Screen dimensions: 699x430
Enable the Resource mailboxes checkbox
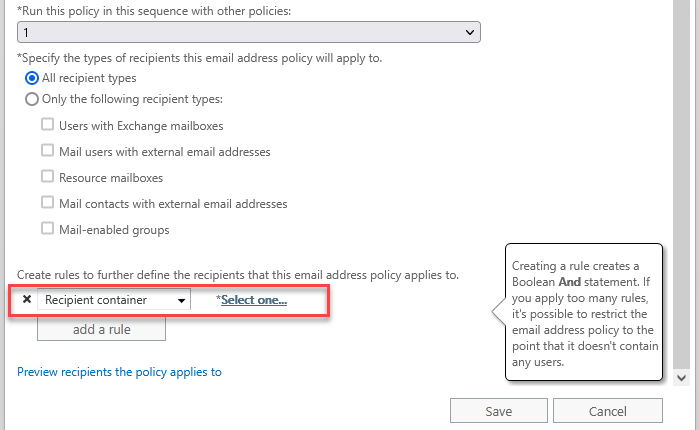(x=47, y=178)
